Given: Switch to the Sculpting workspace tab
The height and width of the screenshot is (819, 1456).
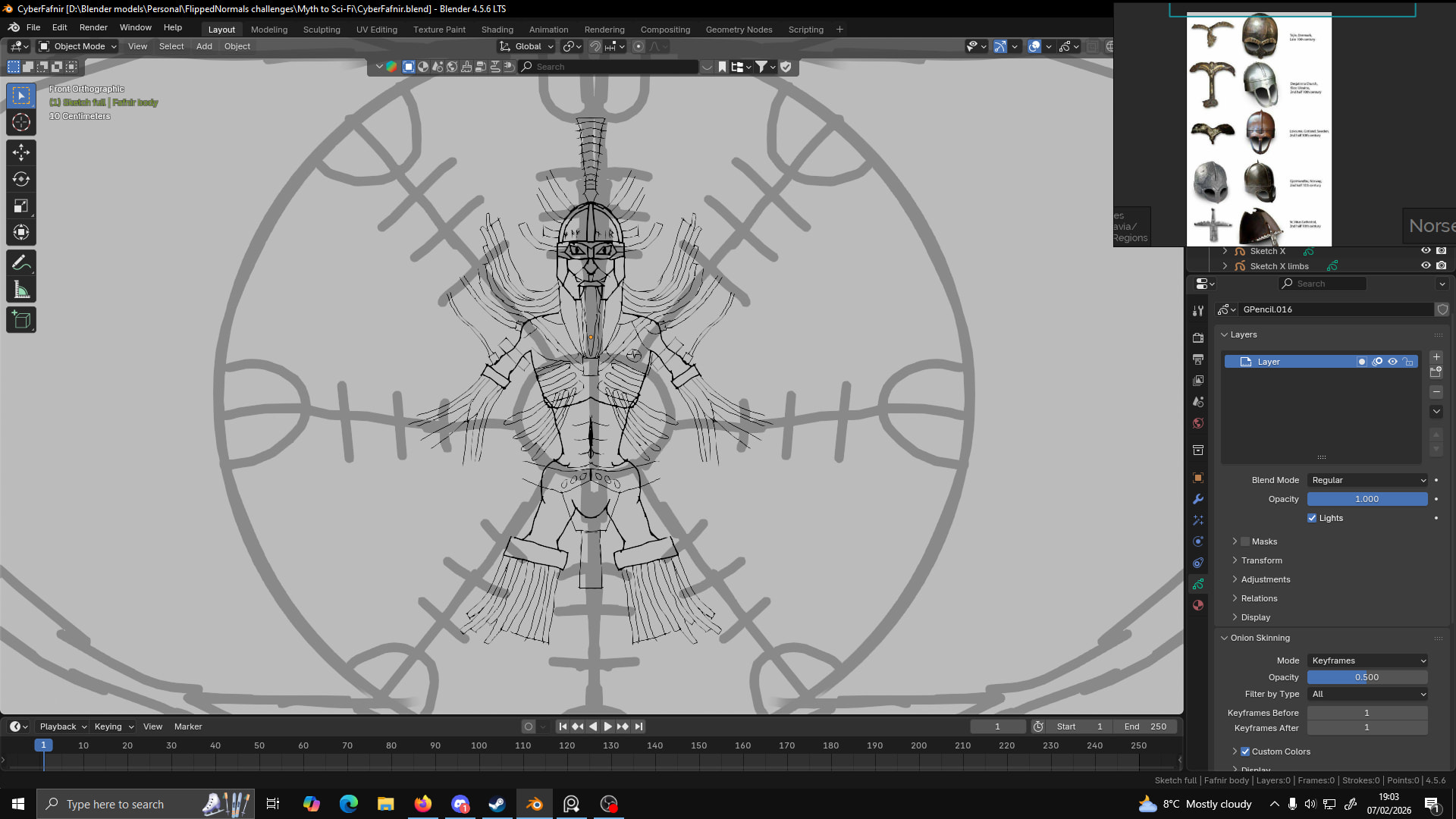Looking at the screenshot, I should pos(322,30).
